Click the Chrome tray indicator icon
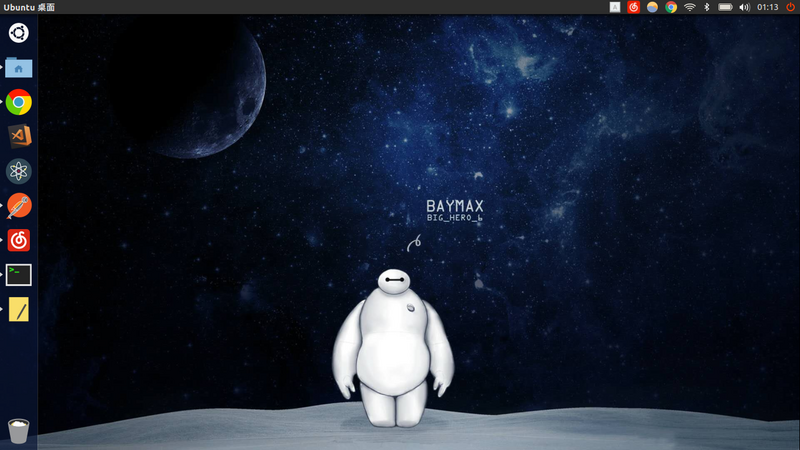 point(671,7)
